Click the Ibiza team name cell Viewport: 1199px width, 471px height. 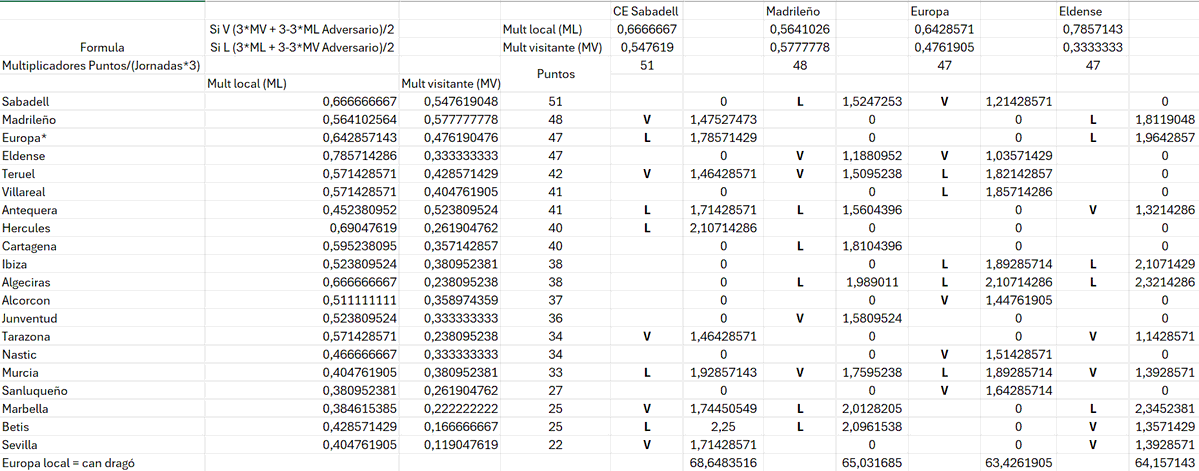(102, 264)
